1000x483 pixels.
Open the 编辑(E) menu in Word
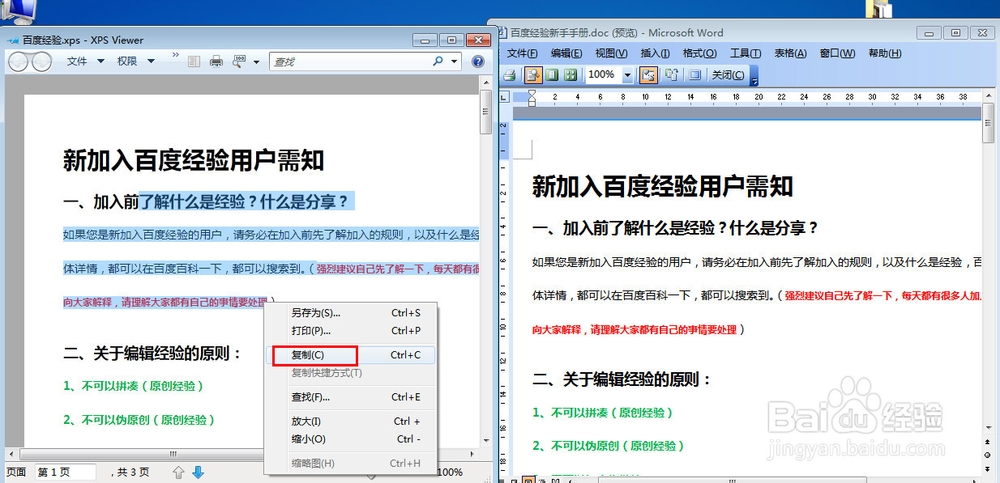pos(566,53)
